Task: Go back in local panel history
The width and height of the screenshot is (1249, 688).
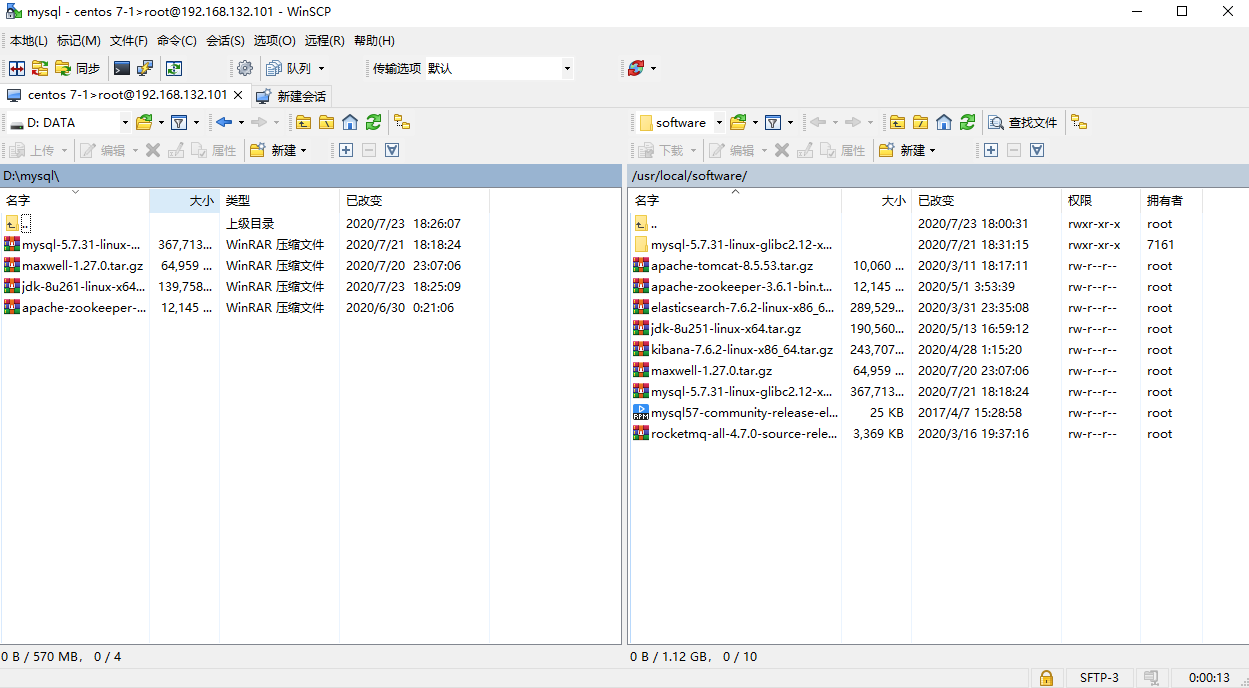Action: click(224, 123)
